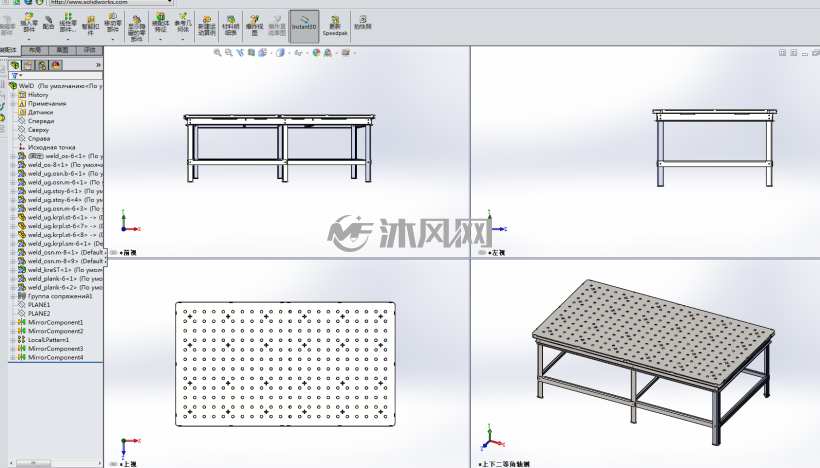Expand the MirrorComponent1 tree node
Image resolution: width=820 pixels, height=468 pixels.
13,322
